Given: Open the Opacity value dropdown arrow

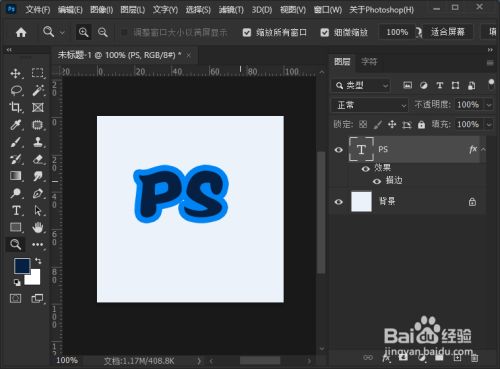Looking at the screenshot, I should click(x=489, y=105).
